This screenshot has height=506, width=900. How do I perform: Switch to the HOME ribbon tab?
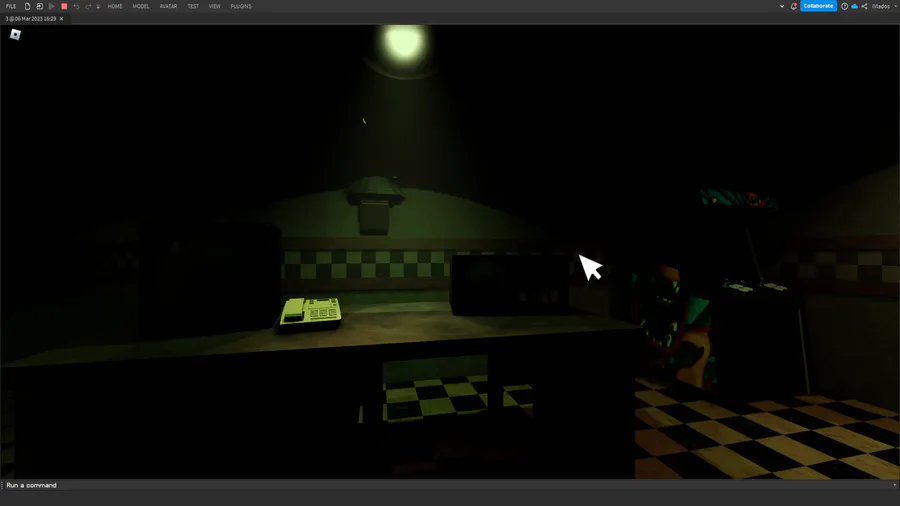(x=115, y=6)
